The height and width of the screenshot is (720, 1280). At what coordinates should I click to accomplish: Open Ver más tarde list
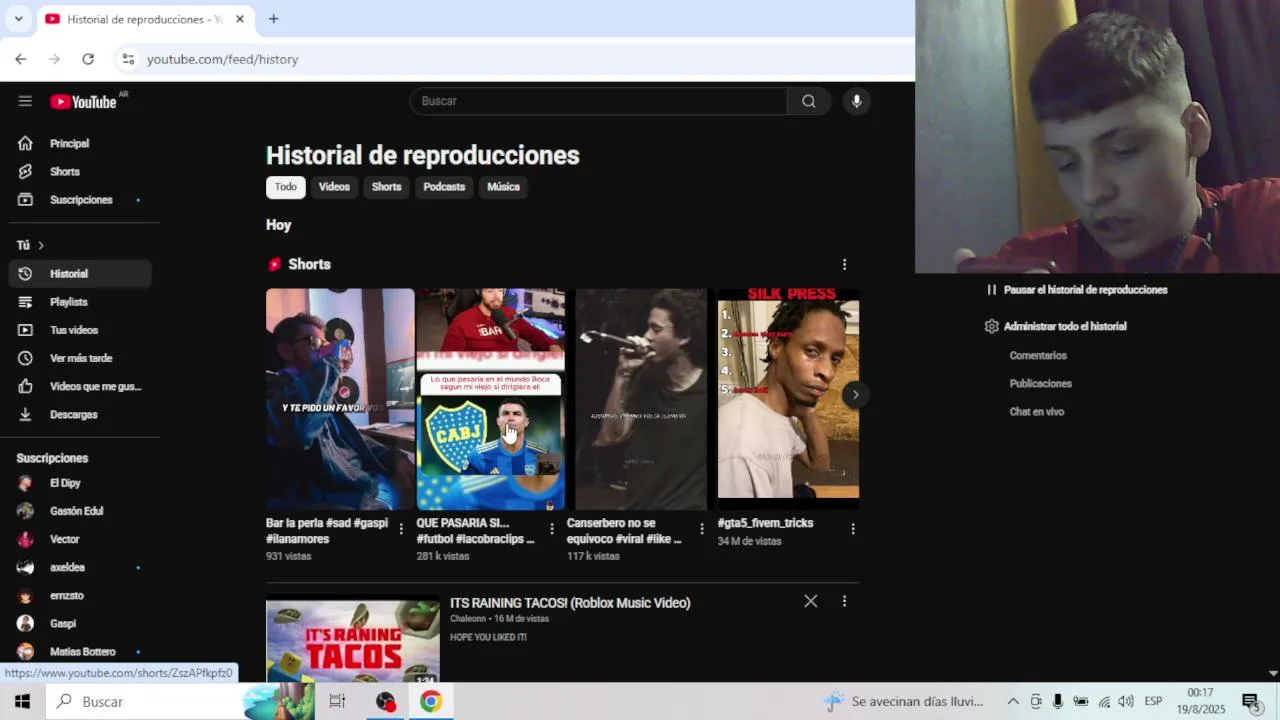point(80,357)
